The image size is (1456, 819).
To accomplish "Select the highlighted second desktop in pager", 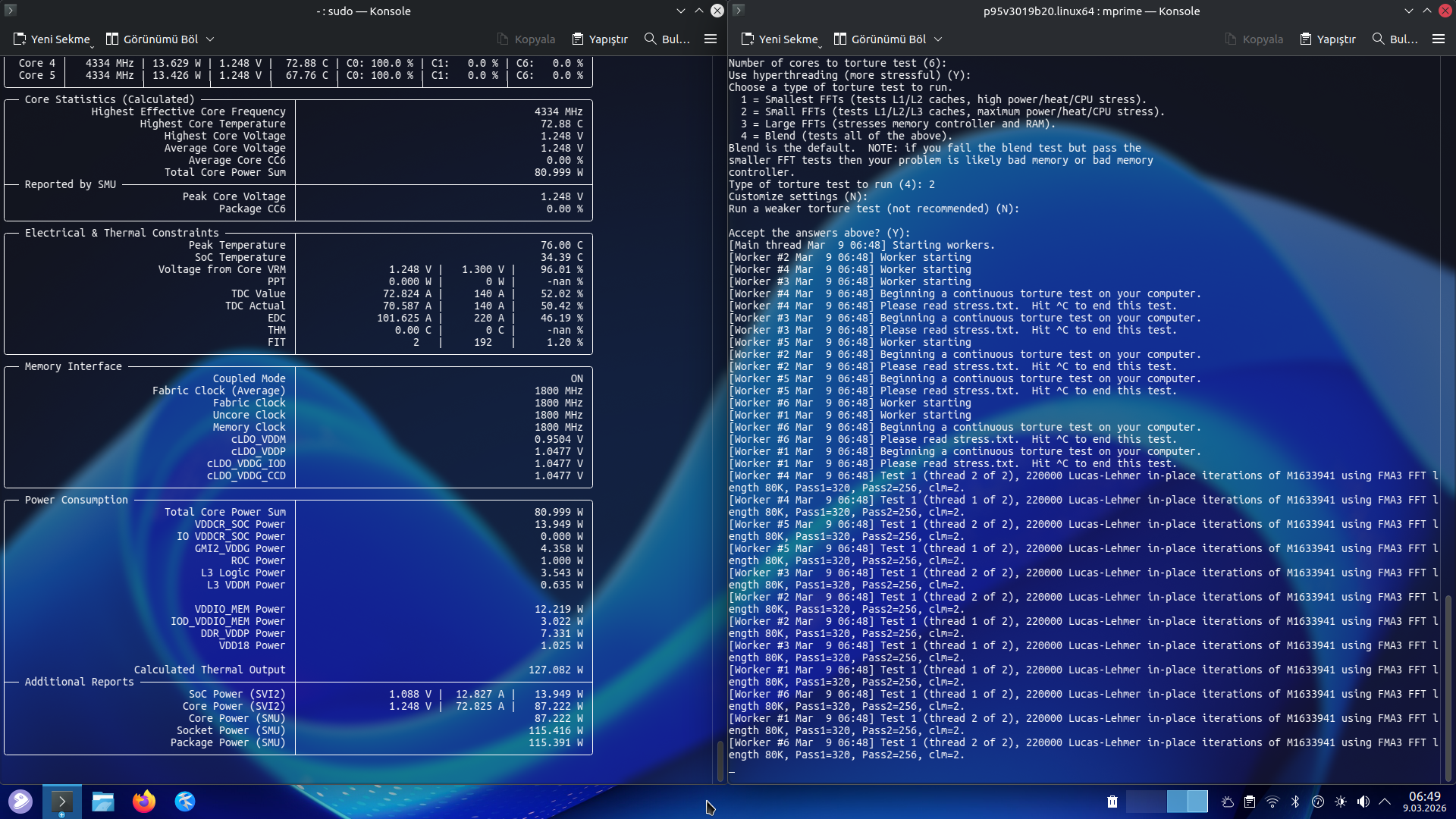I will [1188, 802].
